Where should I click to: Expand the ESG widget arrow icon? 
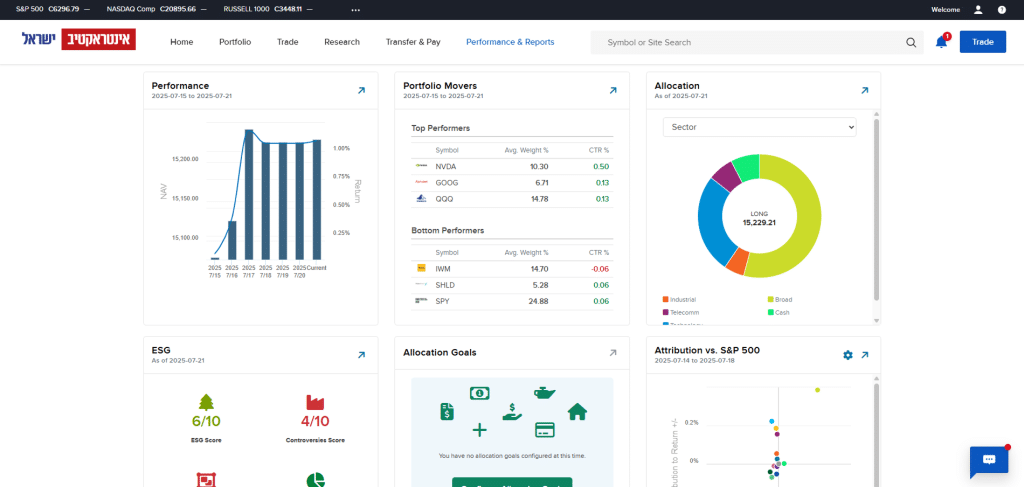point(361,355)
